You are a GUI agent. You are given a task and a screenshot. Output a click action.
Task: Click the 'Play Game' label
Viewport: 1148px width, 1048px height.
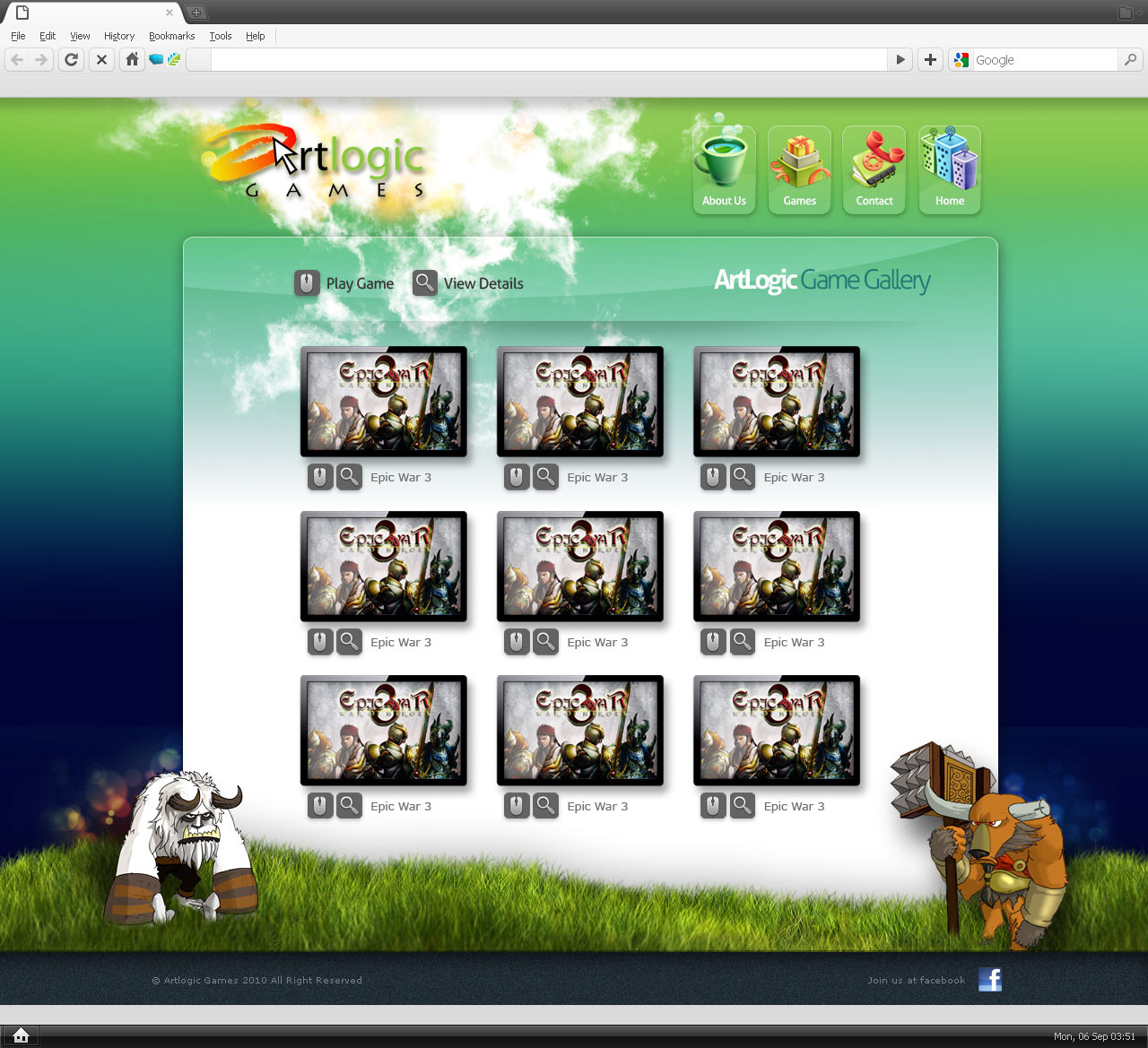360,283
